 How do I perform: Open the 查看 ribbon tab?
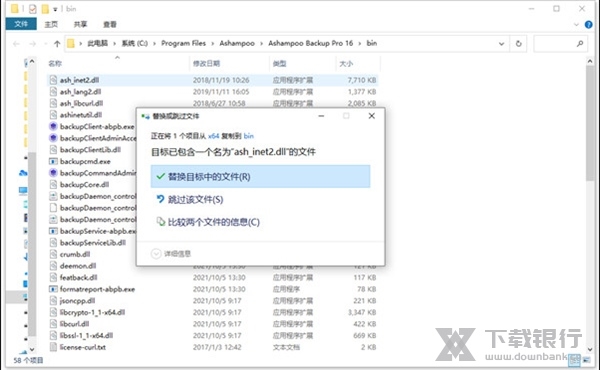point(110,24)
